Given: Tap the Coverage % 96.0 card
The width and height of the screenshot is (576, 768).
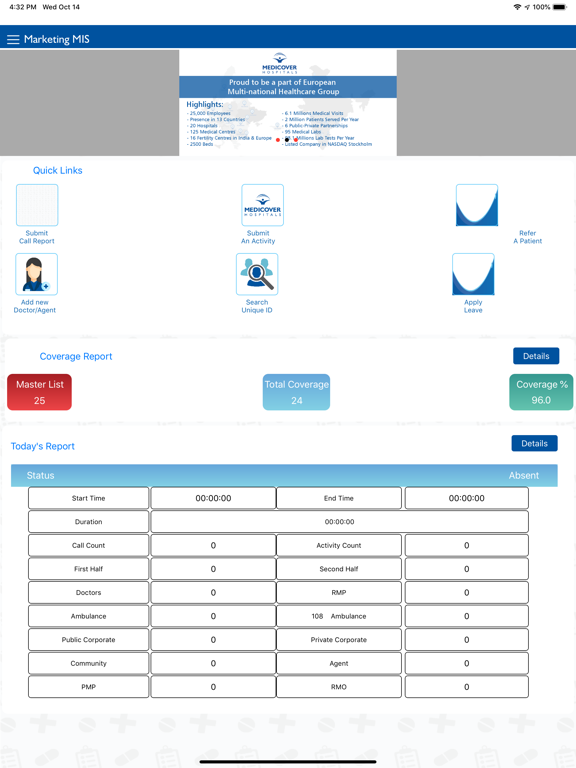Looking at the screenshot, I should point(541,392).
